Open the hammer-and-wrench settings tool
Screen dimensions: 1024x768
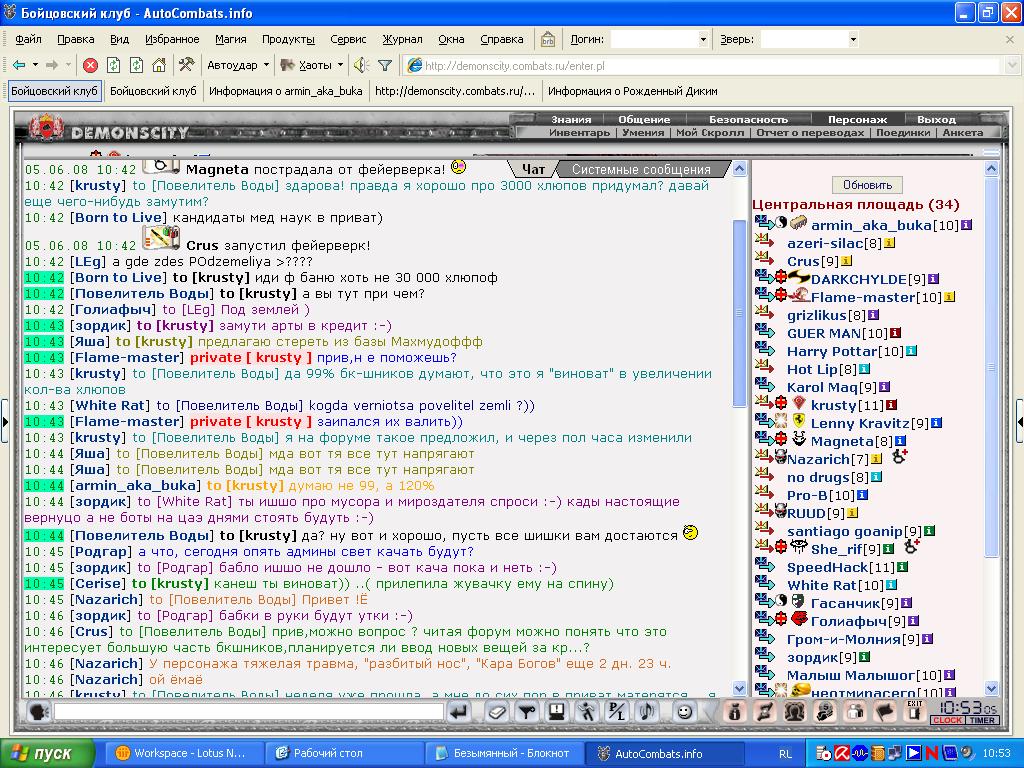point(186,65)
